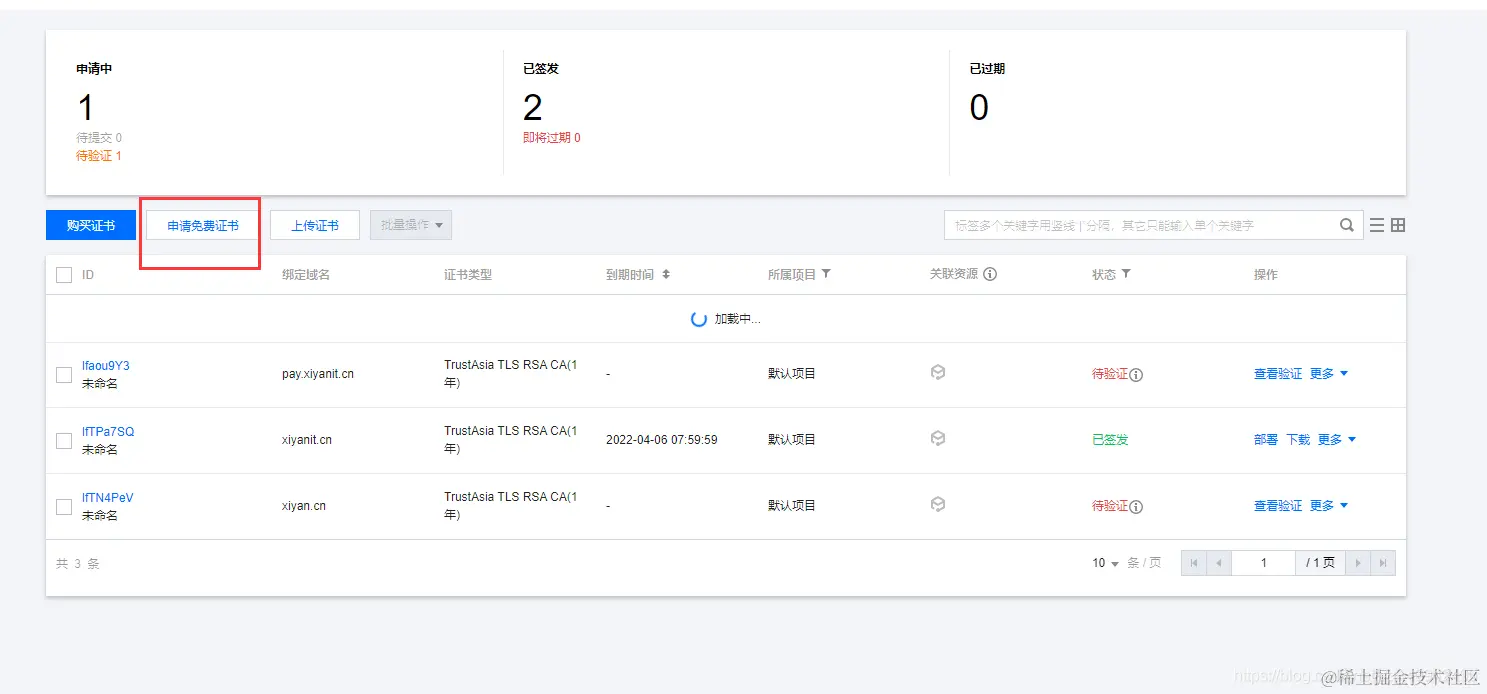Screen dimensions: 1487x694
Task: Open certificate link lfTN4PeV
Action: tap(107, 497)
